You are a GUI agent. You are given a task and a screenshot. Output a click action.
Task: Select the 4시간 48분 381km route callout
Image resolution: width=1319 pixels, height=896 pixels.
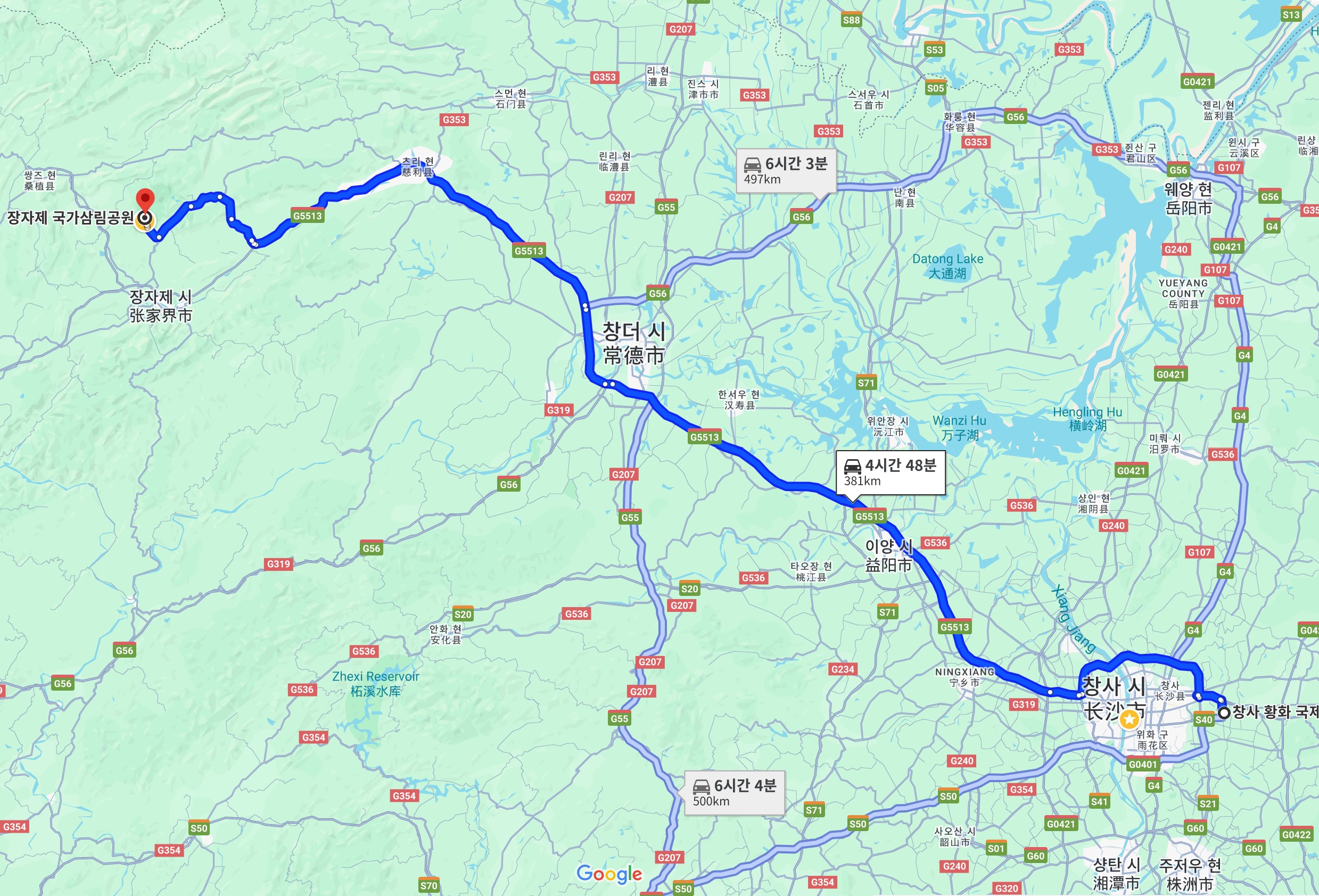point(890,472)
